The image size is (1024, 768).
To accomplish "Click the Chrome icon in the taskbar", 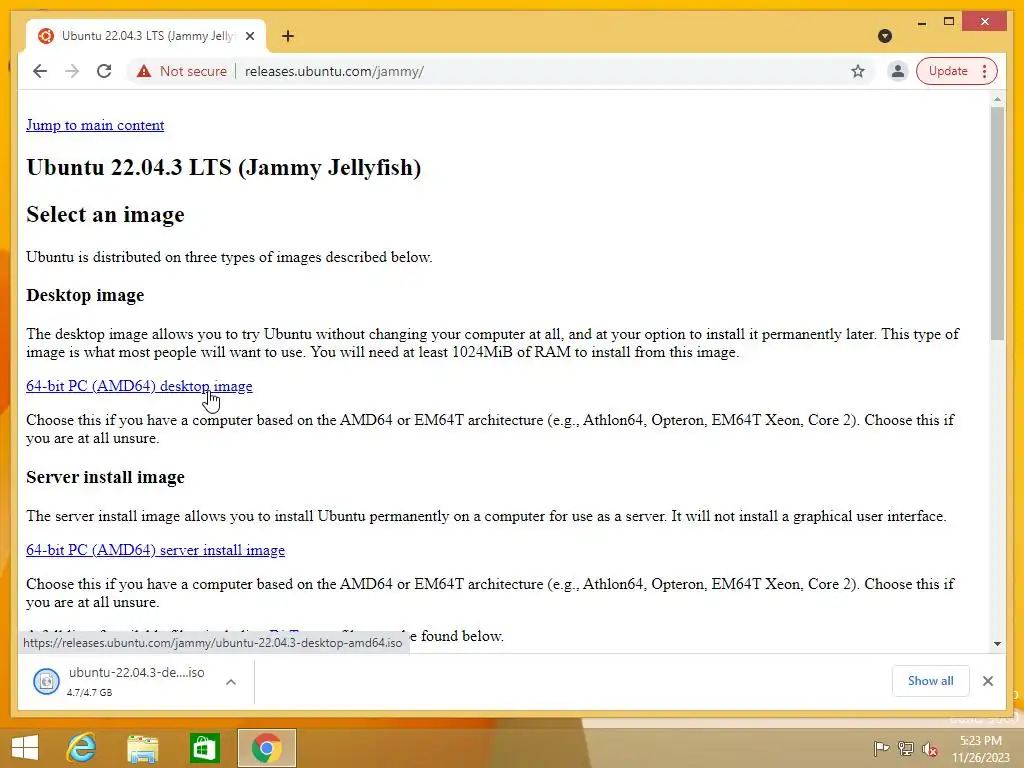I will (266, 748).
